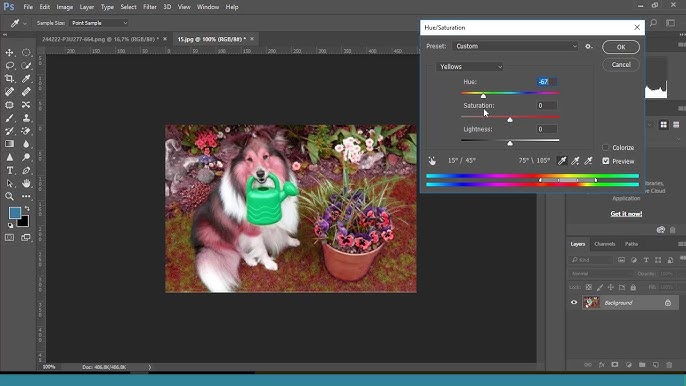The height and width of the screenshot is (386, 686).
Task: Click the on-image adjustment hand icon
Action: coord(432,161)
